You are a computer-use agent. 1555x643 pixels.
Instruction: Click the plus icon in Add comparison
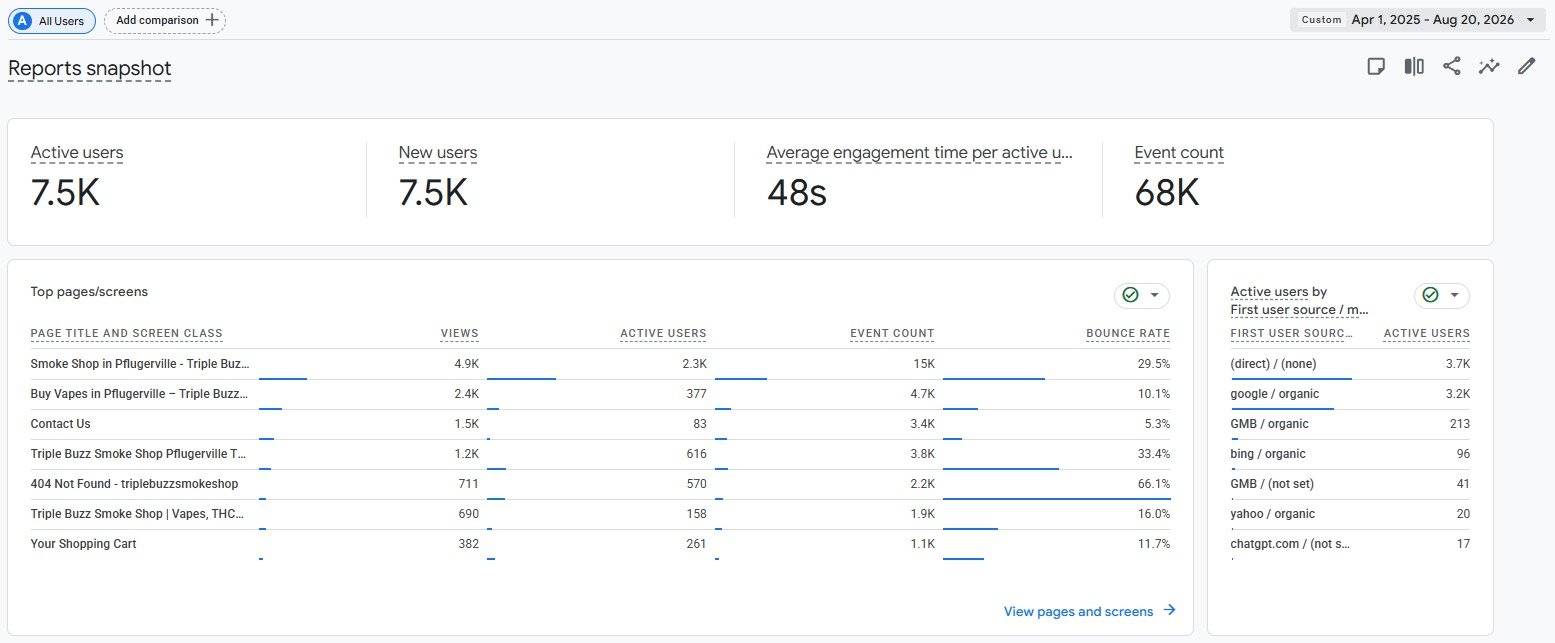(x=211, y=20)
